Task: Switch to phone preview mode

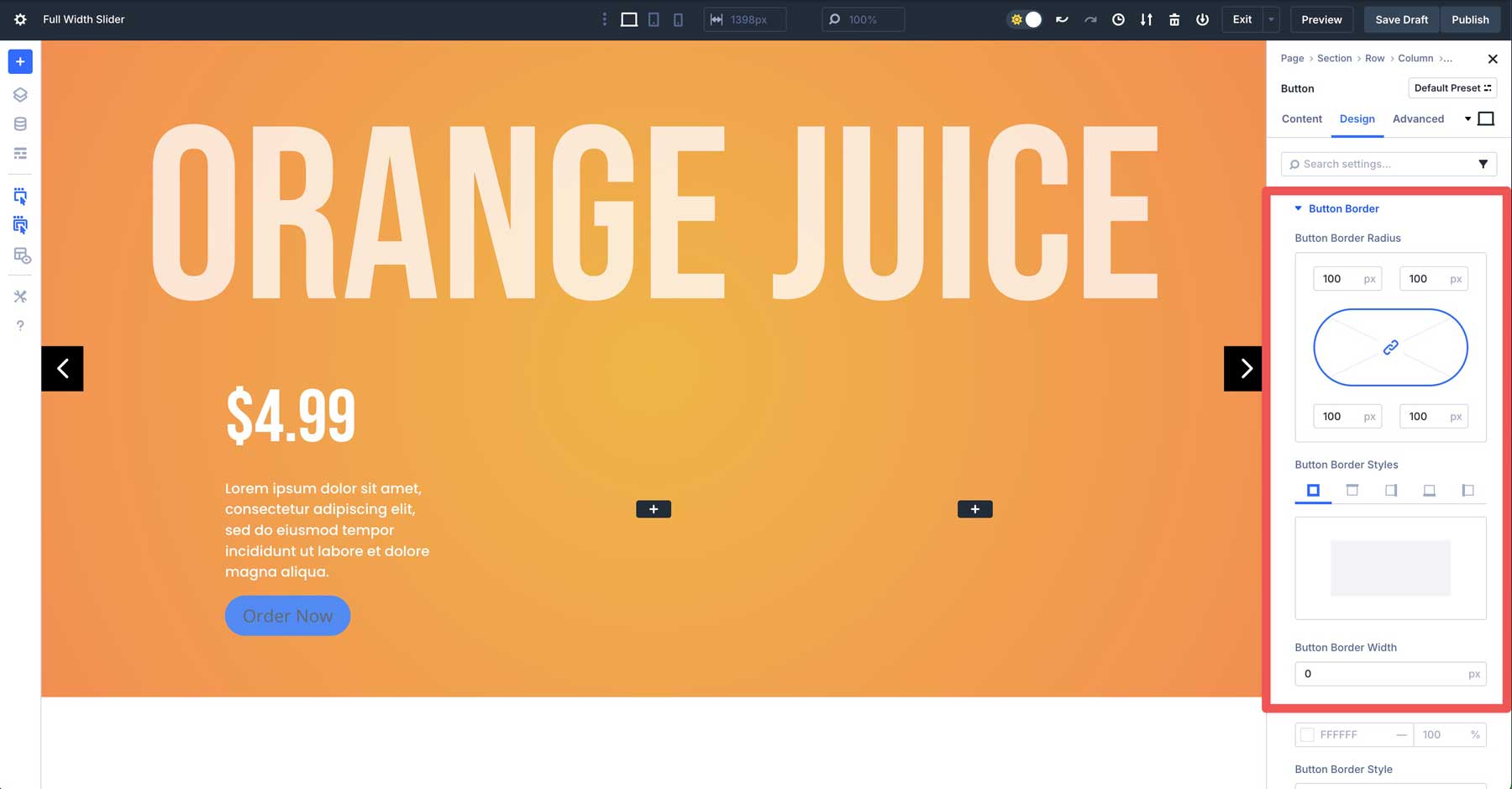Action: coord(677,19)
